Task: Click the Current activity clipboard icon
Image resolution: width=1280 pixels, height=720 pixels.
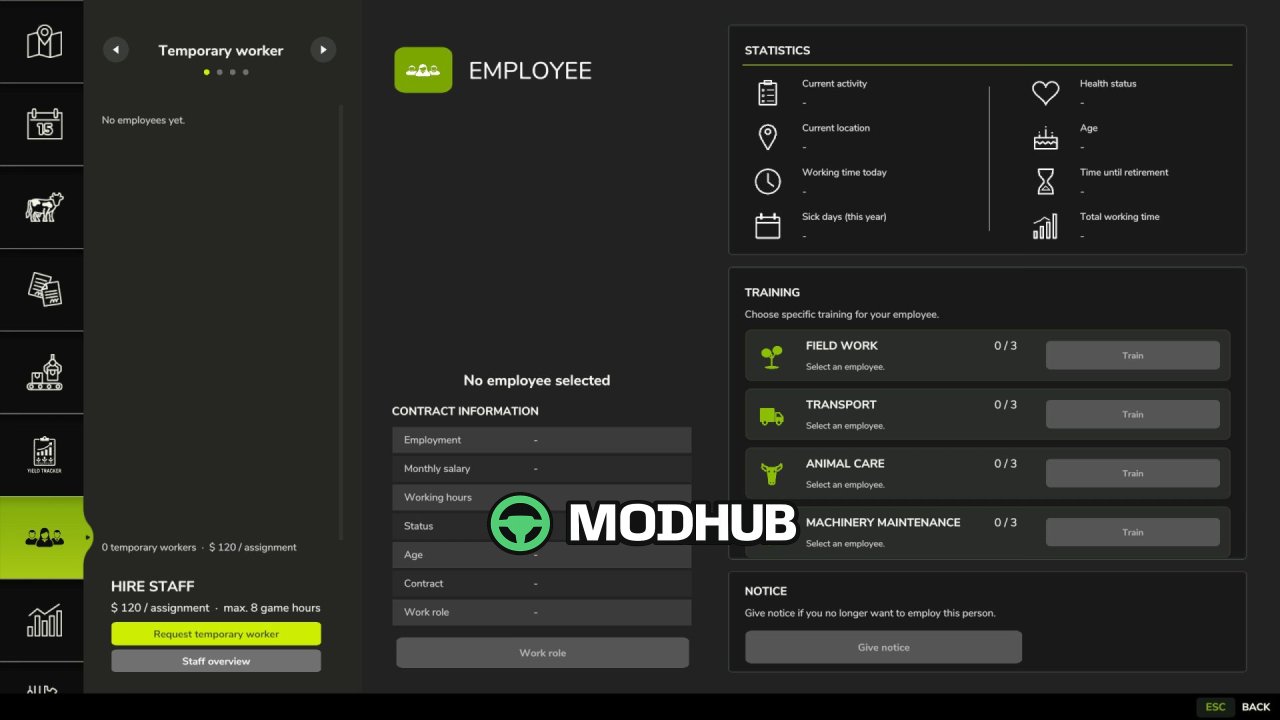Action: [x=767, y=93]
